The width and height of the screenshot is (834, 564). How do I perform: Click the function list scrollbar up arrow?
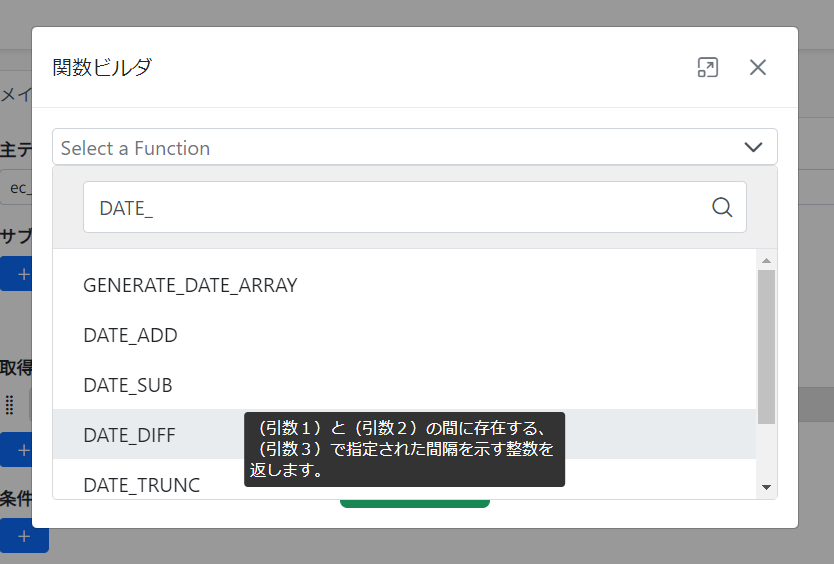[766, 261]
